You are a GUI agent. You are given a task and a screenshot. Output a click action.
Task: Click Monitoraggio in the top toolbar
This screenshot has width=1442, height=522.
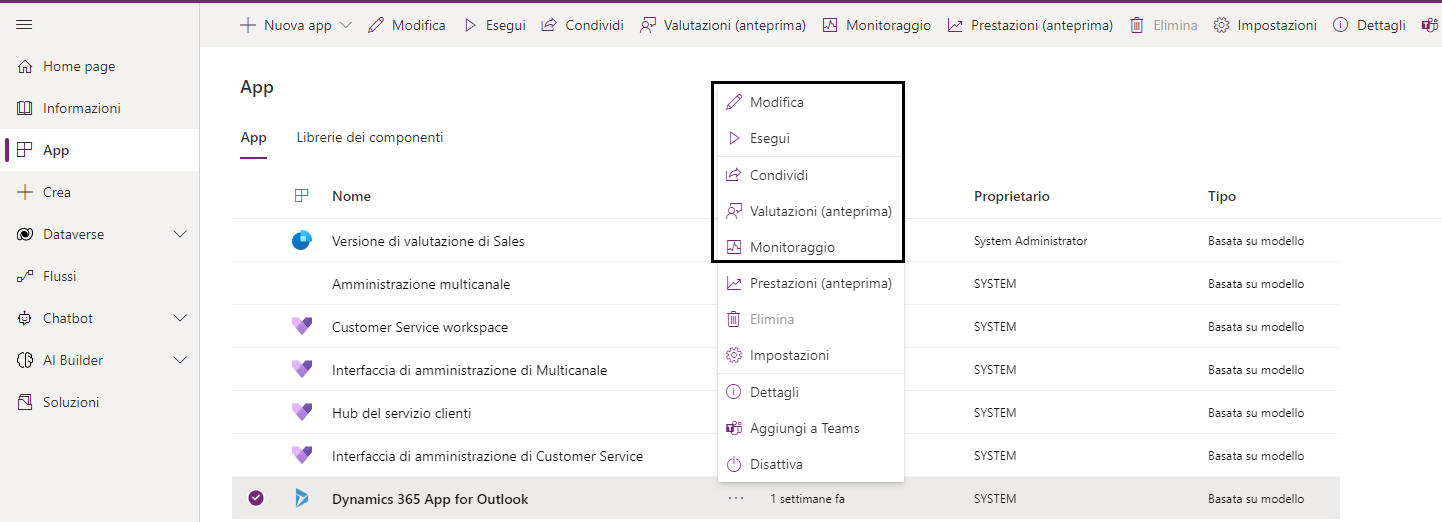[x=876, y=25]
